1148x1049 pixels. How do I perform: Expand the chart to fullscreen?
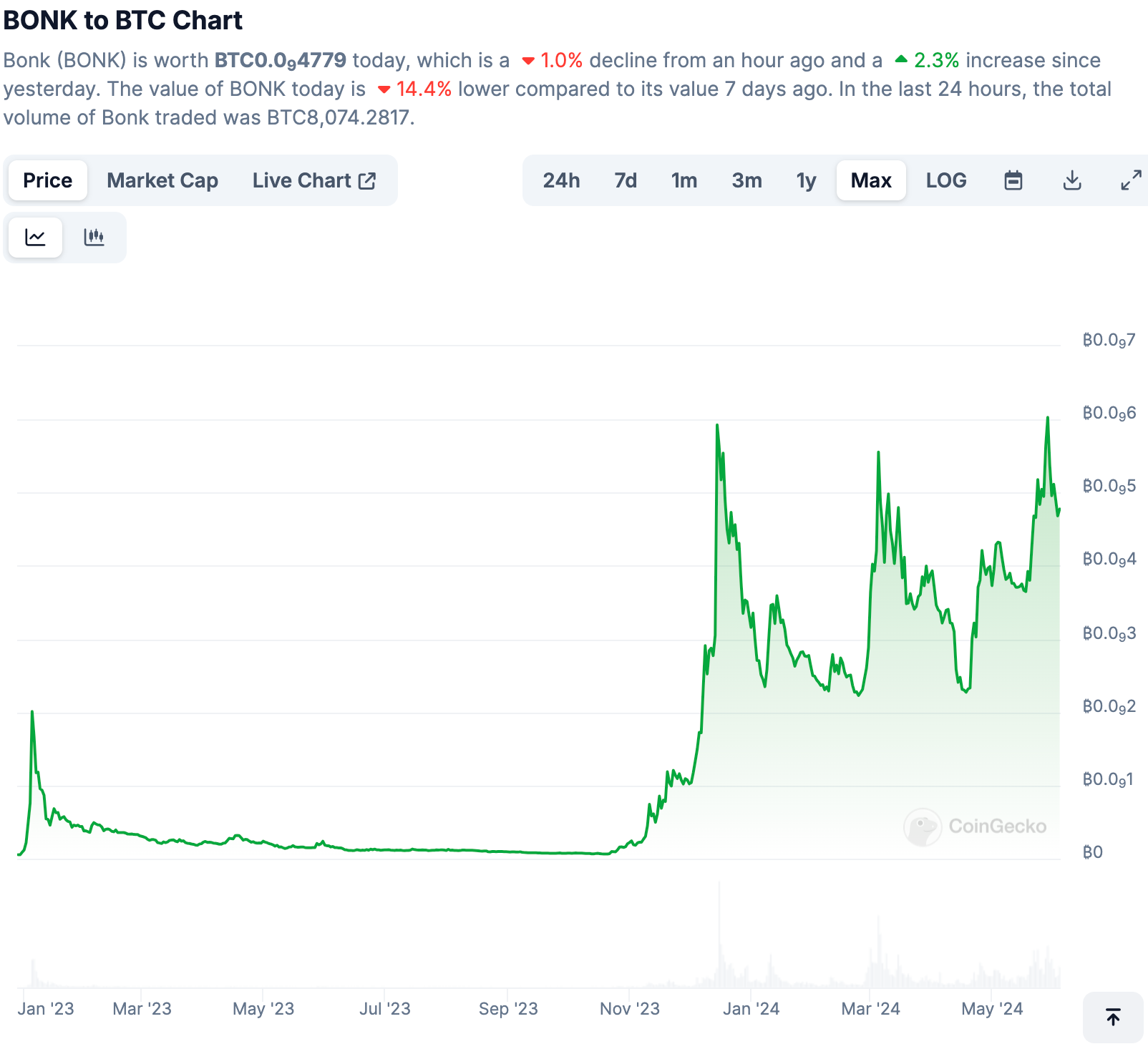[1131, 180]
